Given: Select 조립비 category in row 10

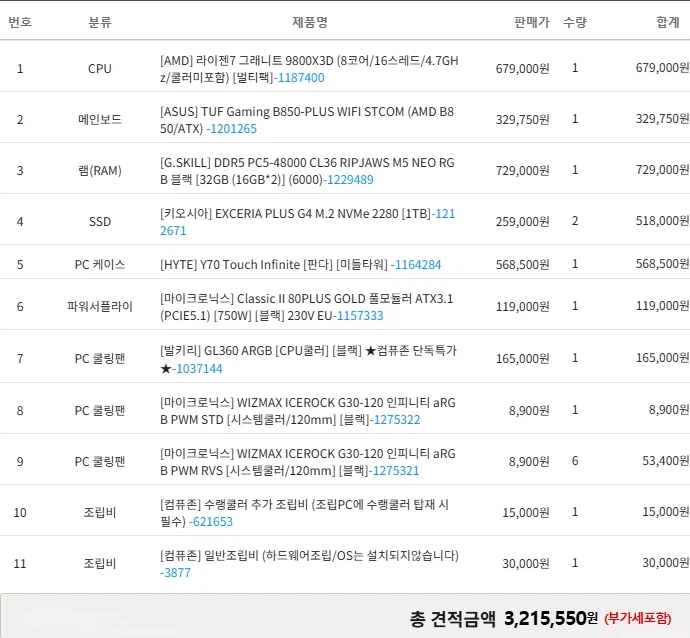Looking at the screenshot, I should [100, 513].
